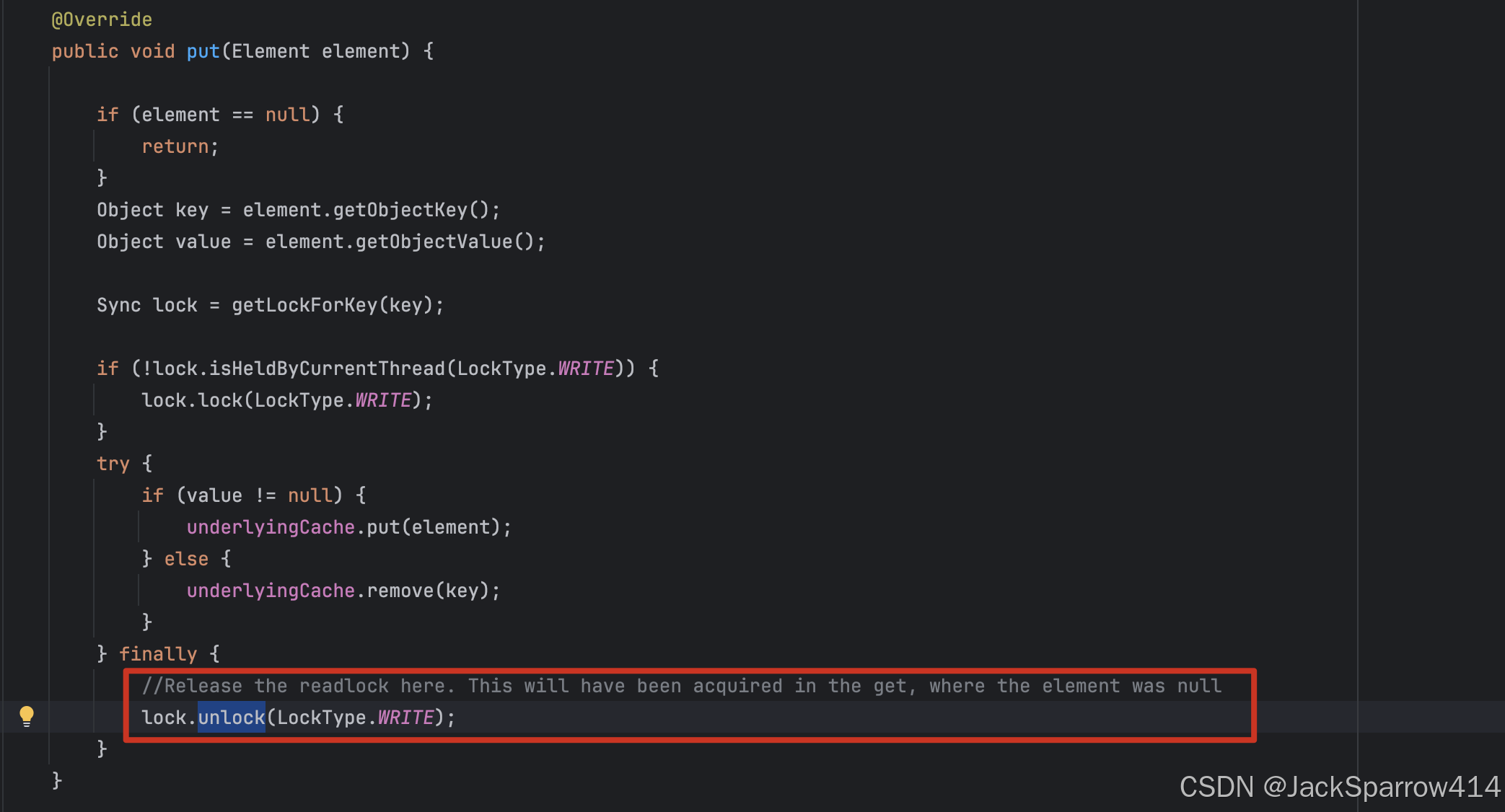The height and width of the screenshot is (812, 1505).
Task: Click the '} finally {' line
Action: click(x=159, y=654)
